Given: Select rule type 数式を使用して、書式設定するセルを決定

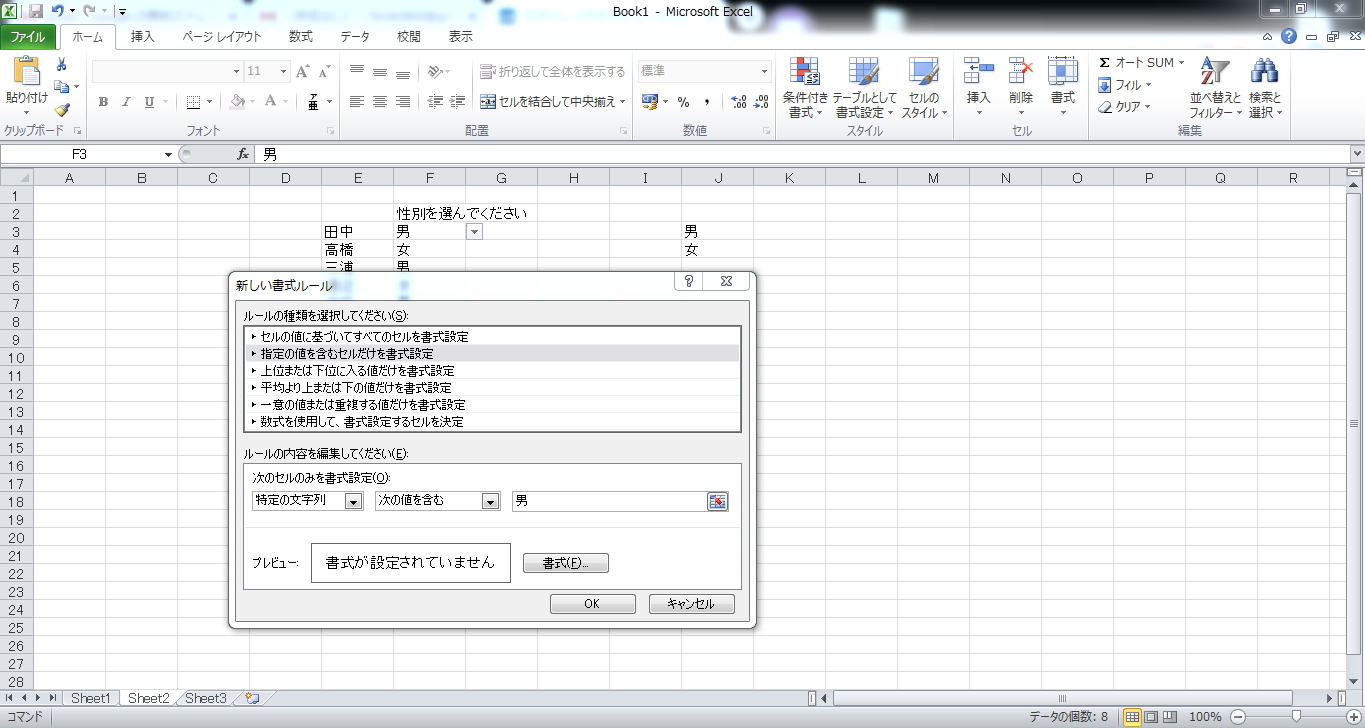Looking at the screenshot, I should 491,422.
